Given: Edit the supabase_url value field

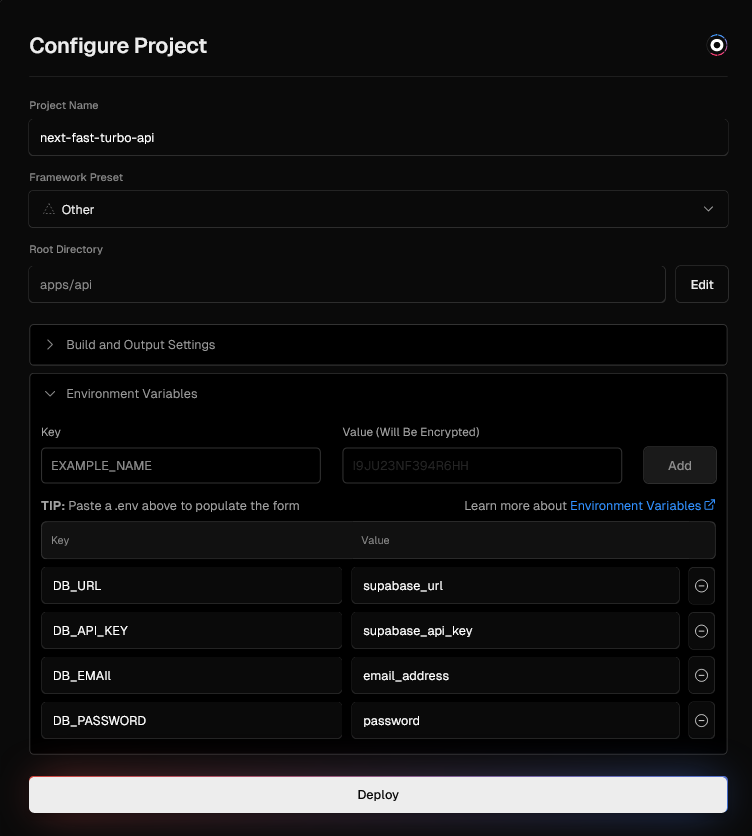Looking at the screenshot, I should [x=515, y=586].
